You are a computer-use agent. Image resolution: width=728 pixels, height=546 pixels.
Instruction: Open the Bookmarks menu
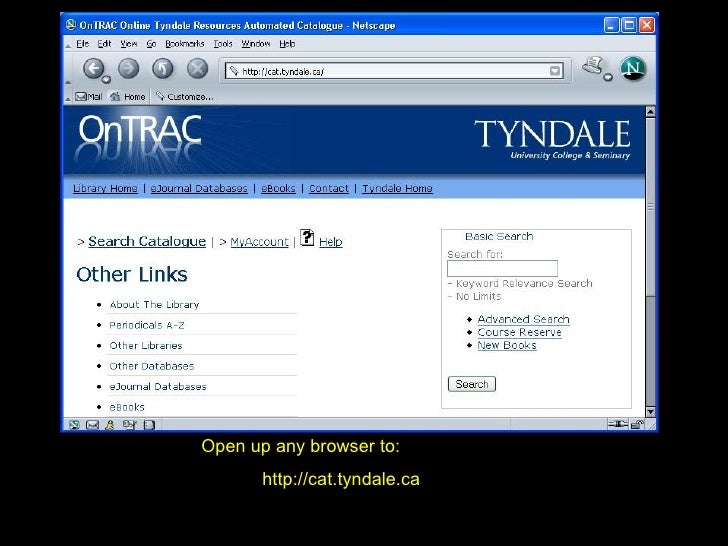(x=184, y=44)
